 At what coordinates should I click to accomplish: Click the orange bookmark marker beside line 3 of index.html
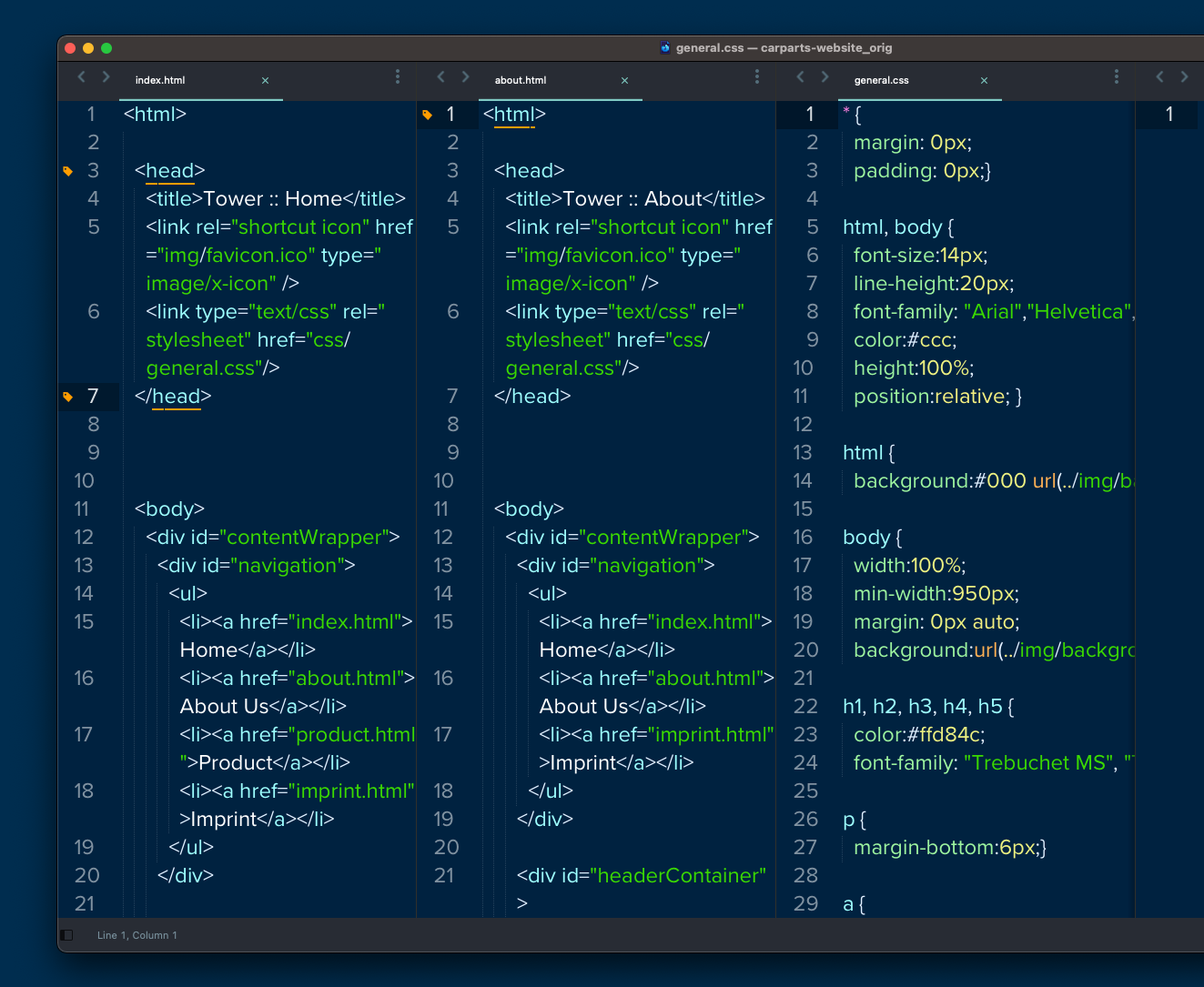pyautogui.click(x=67, y=170)
